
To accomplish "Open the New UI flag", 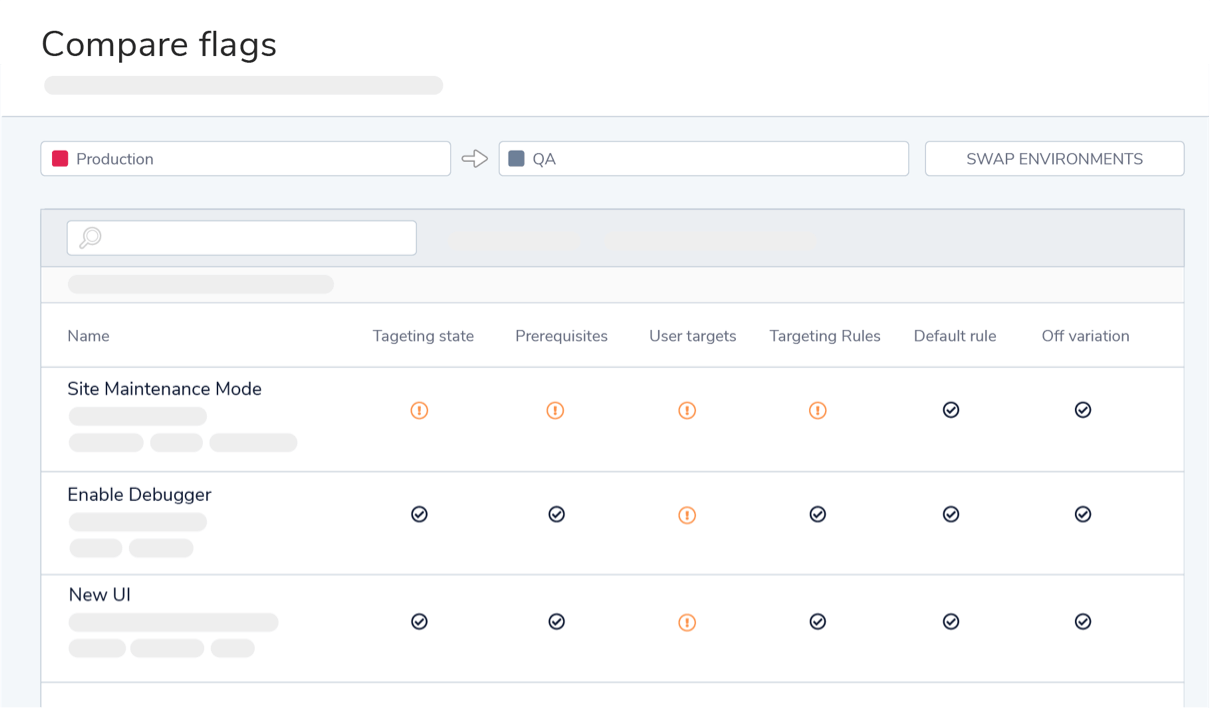I will (99, 595).
